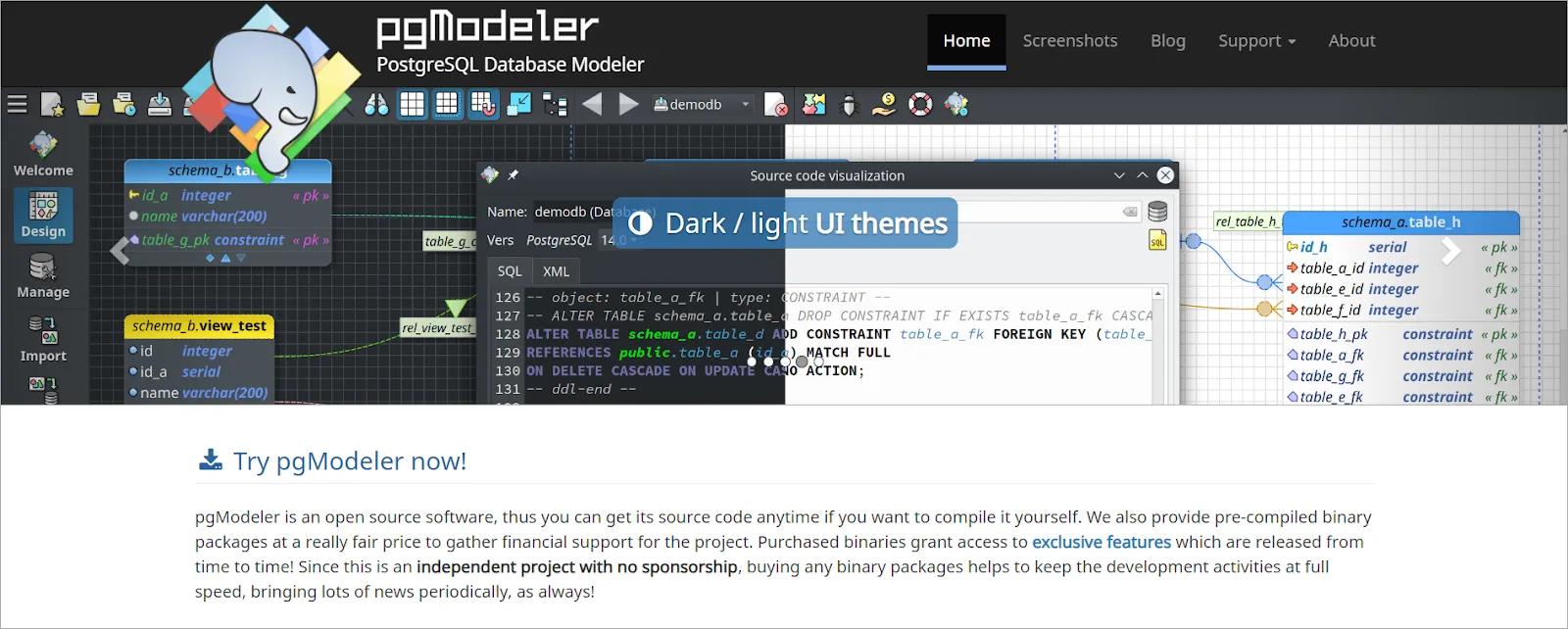1568x629 pixels.
Task: Open the Blog nav link
Action: 1167,40
